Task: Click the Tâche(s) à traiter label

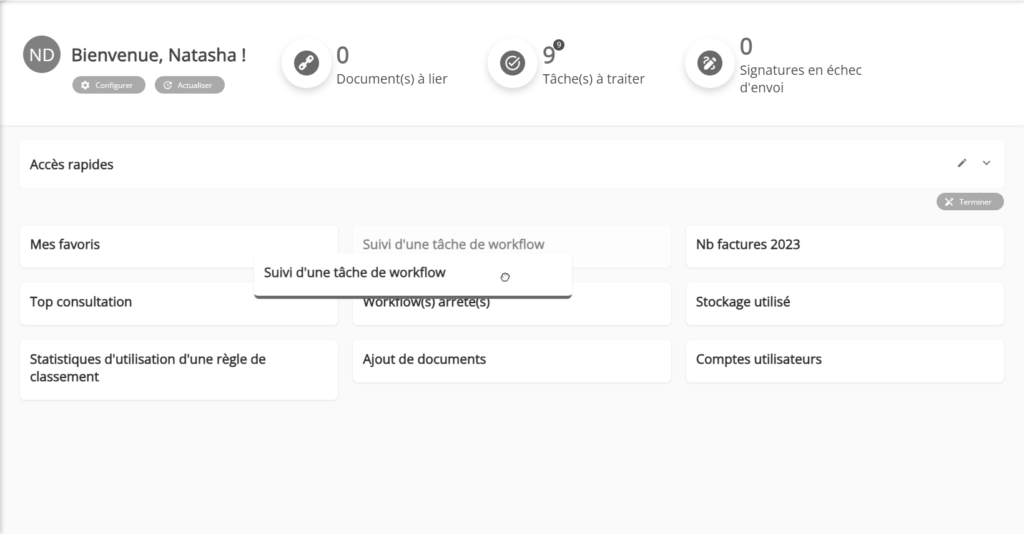Action: pos(594,79)
